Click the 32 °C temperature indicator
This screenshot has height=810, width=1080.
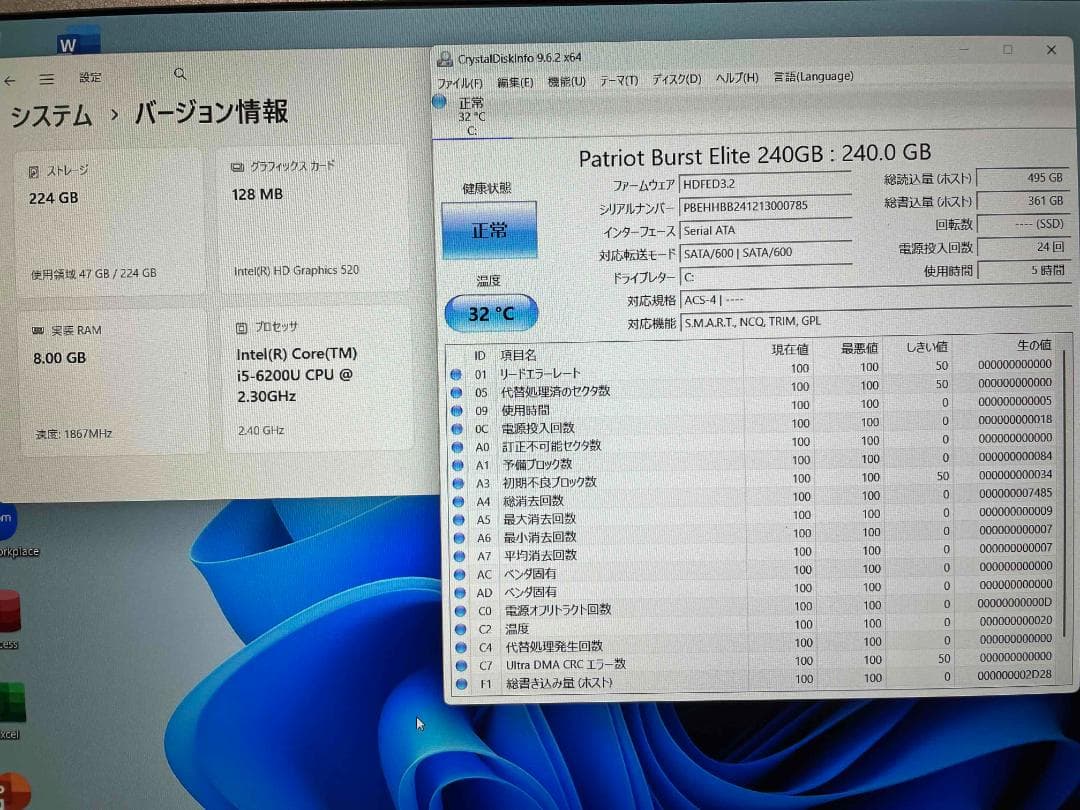click(490, 313)
